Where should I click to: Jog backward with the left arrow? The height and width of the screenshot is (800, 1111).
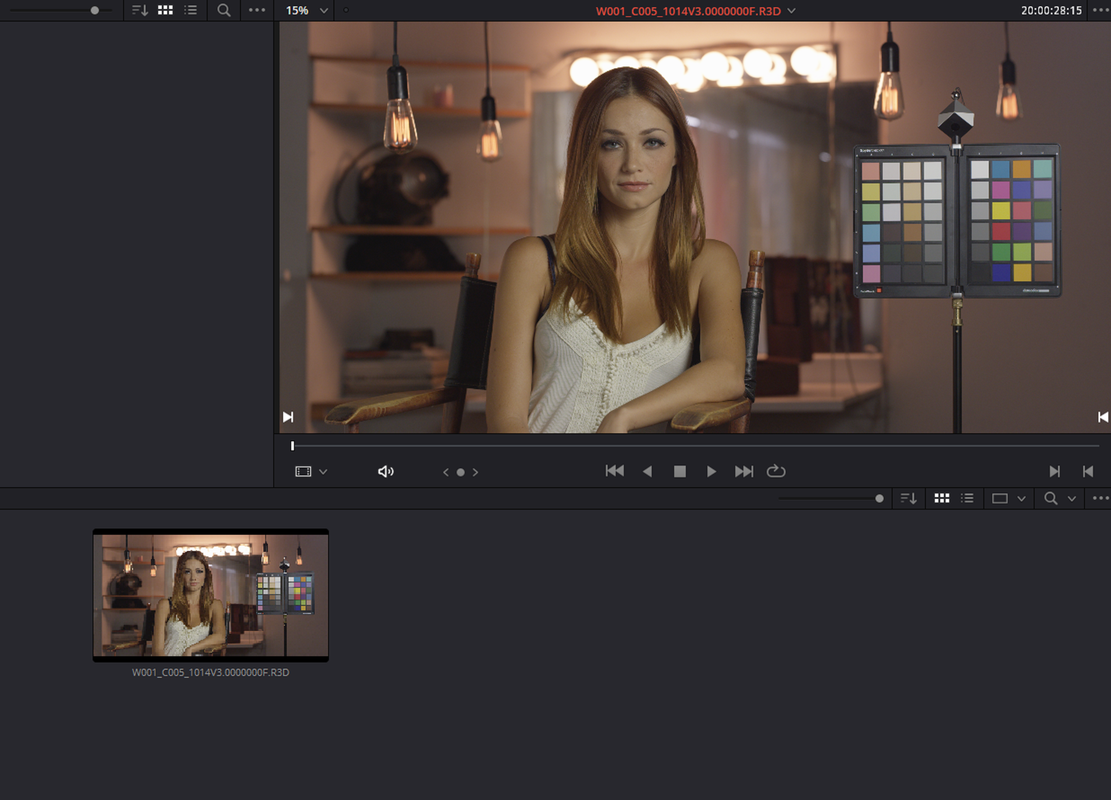pyautogui.click(x=446, y=472)
